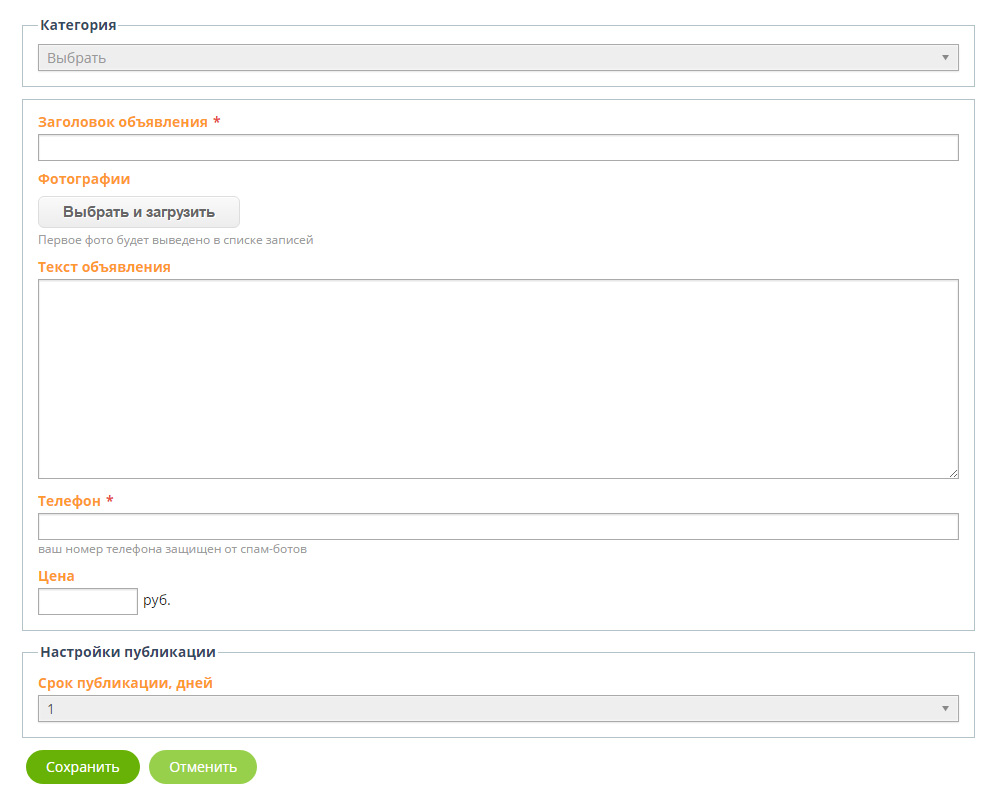Click the Телефон field label
Image resolution: width=997 pixels, height=801 pixels.
coord(69,501)
